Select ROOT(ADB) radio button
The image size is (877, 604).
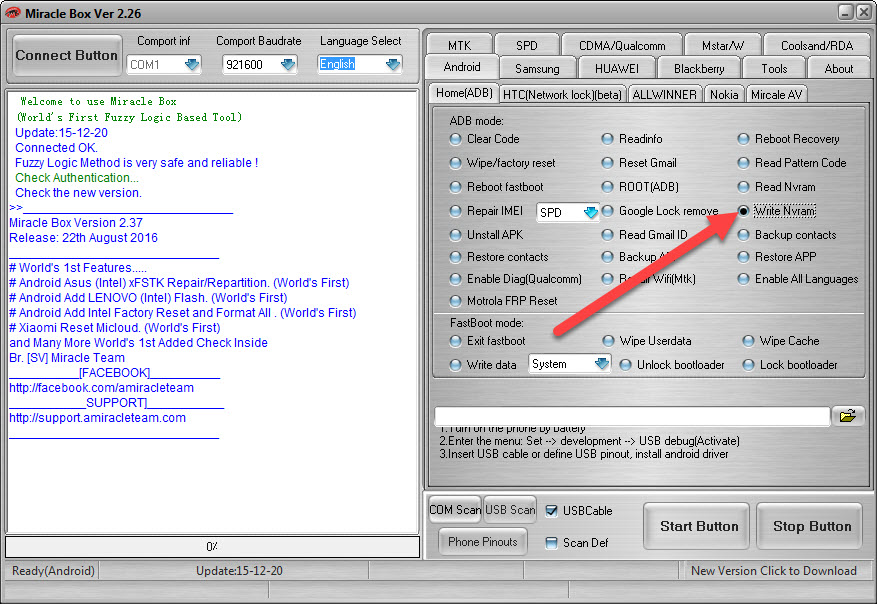coord(607,187)
